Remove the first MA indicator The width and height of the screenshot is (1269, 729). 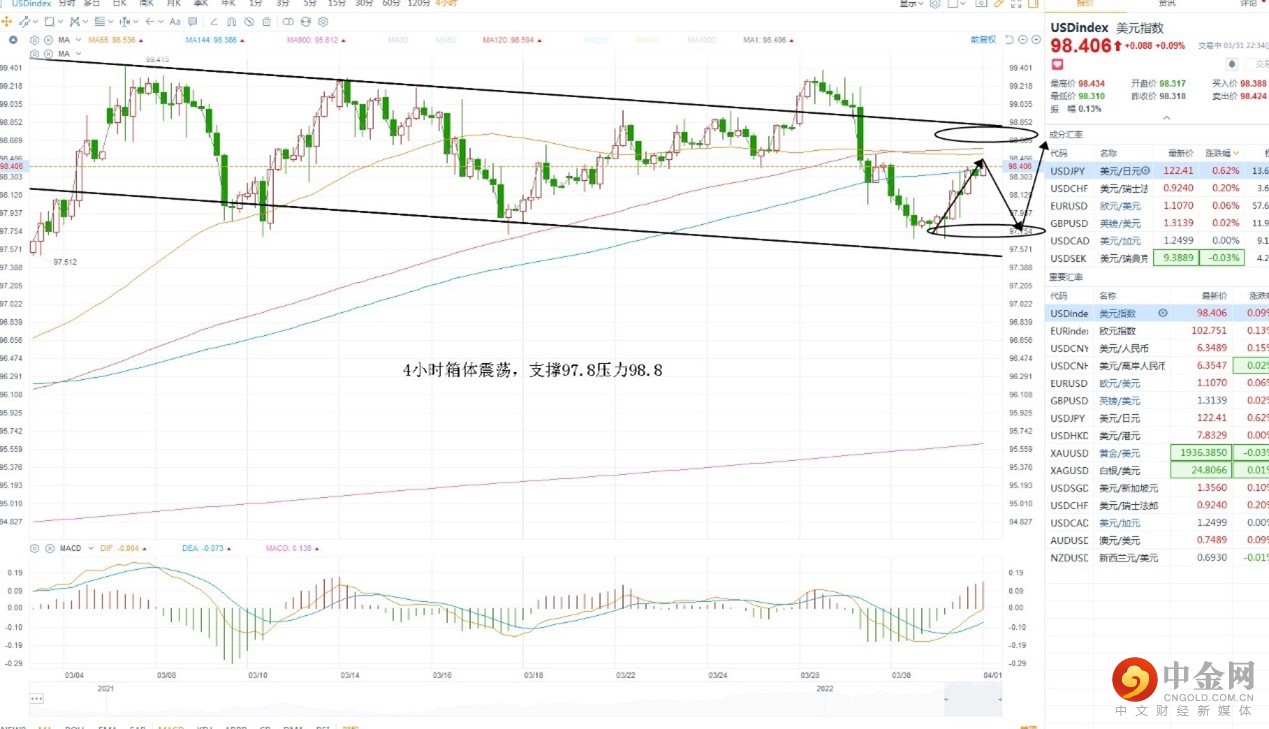(48, 40)
